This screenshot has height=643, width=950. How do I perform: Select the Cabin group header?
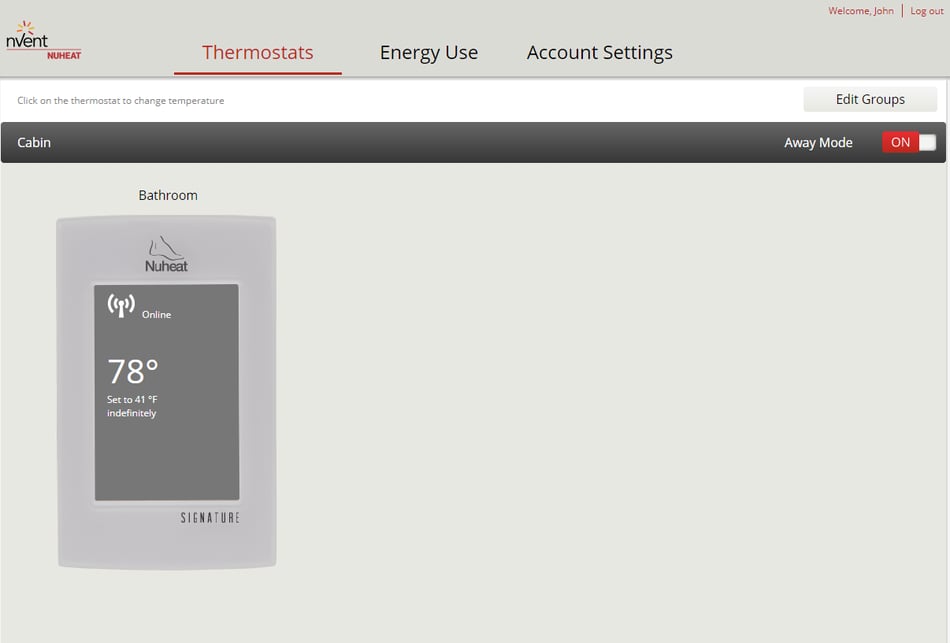(34, 142)
